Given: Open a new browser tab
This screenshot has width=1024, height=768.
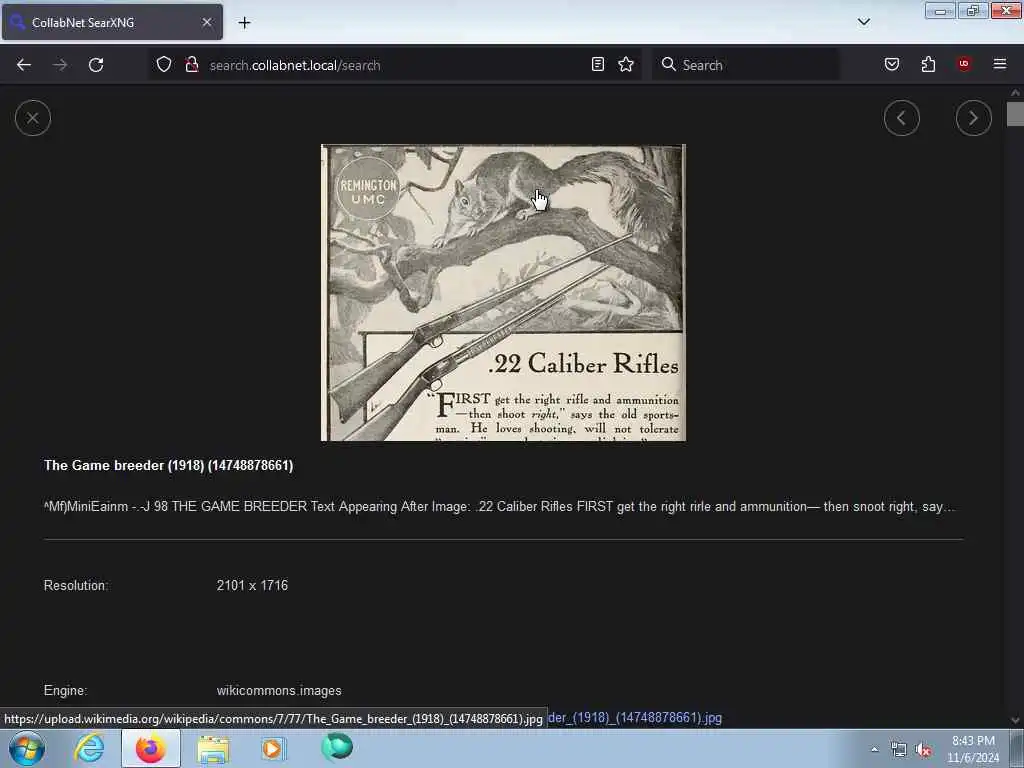Looking at the screenshot, I should coord(244,23).
